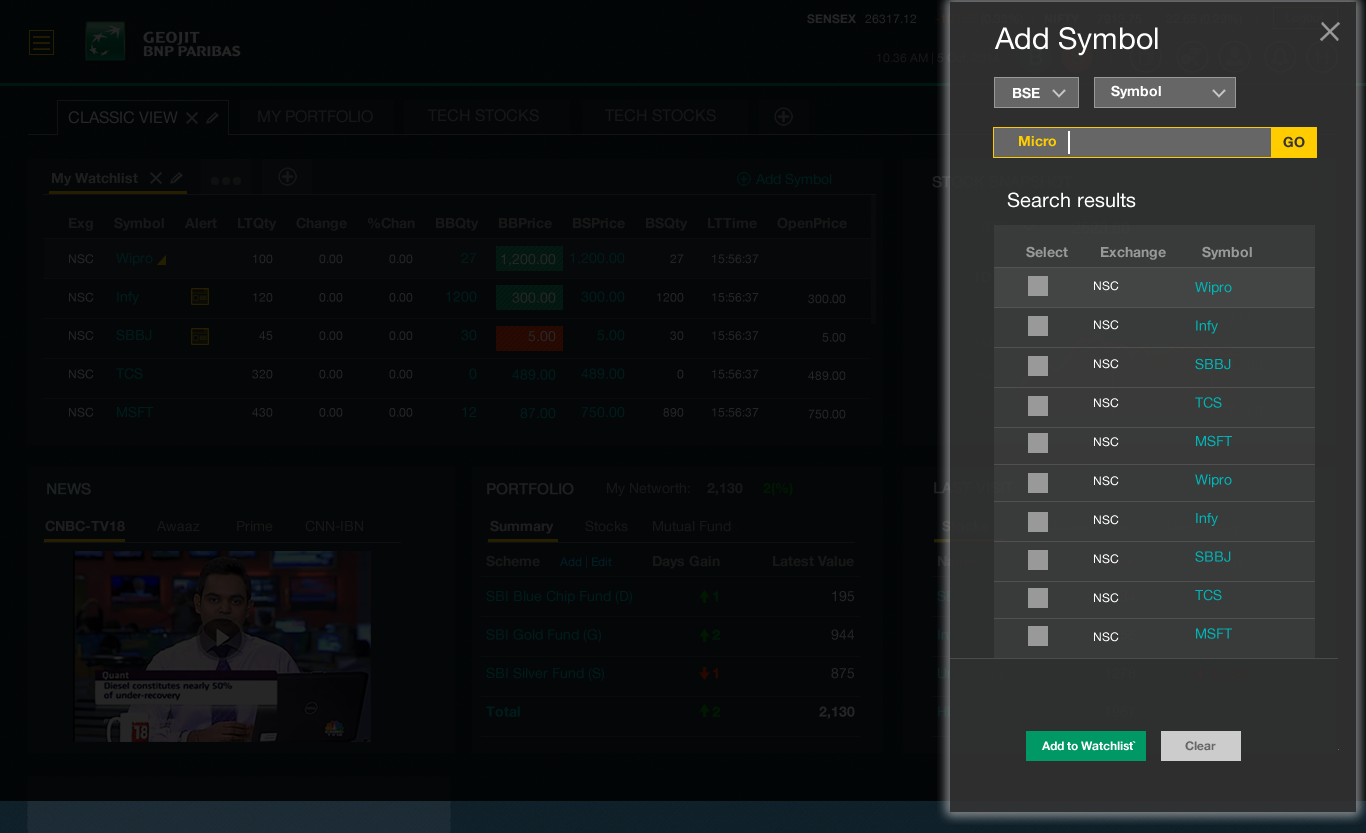Click the Geojit BNP Paribas logo
This screenshot has width=1366, height=833.
tap(164, 44)
